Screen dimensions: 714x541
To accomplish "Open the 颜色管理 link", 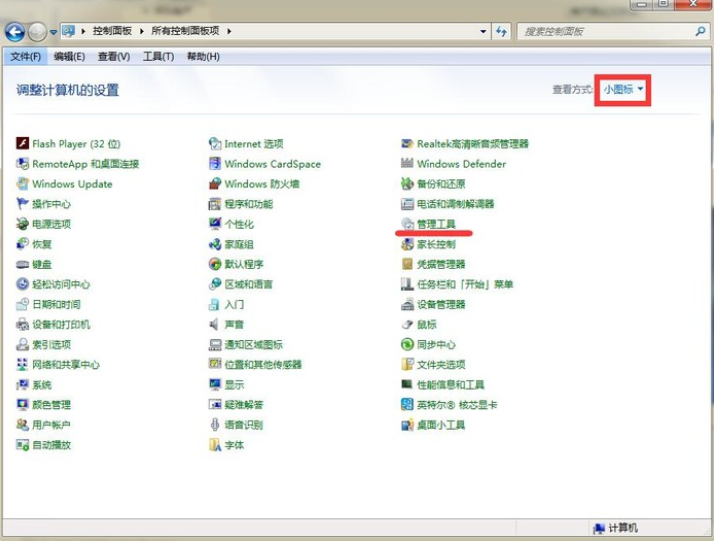I will (51, 404).
